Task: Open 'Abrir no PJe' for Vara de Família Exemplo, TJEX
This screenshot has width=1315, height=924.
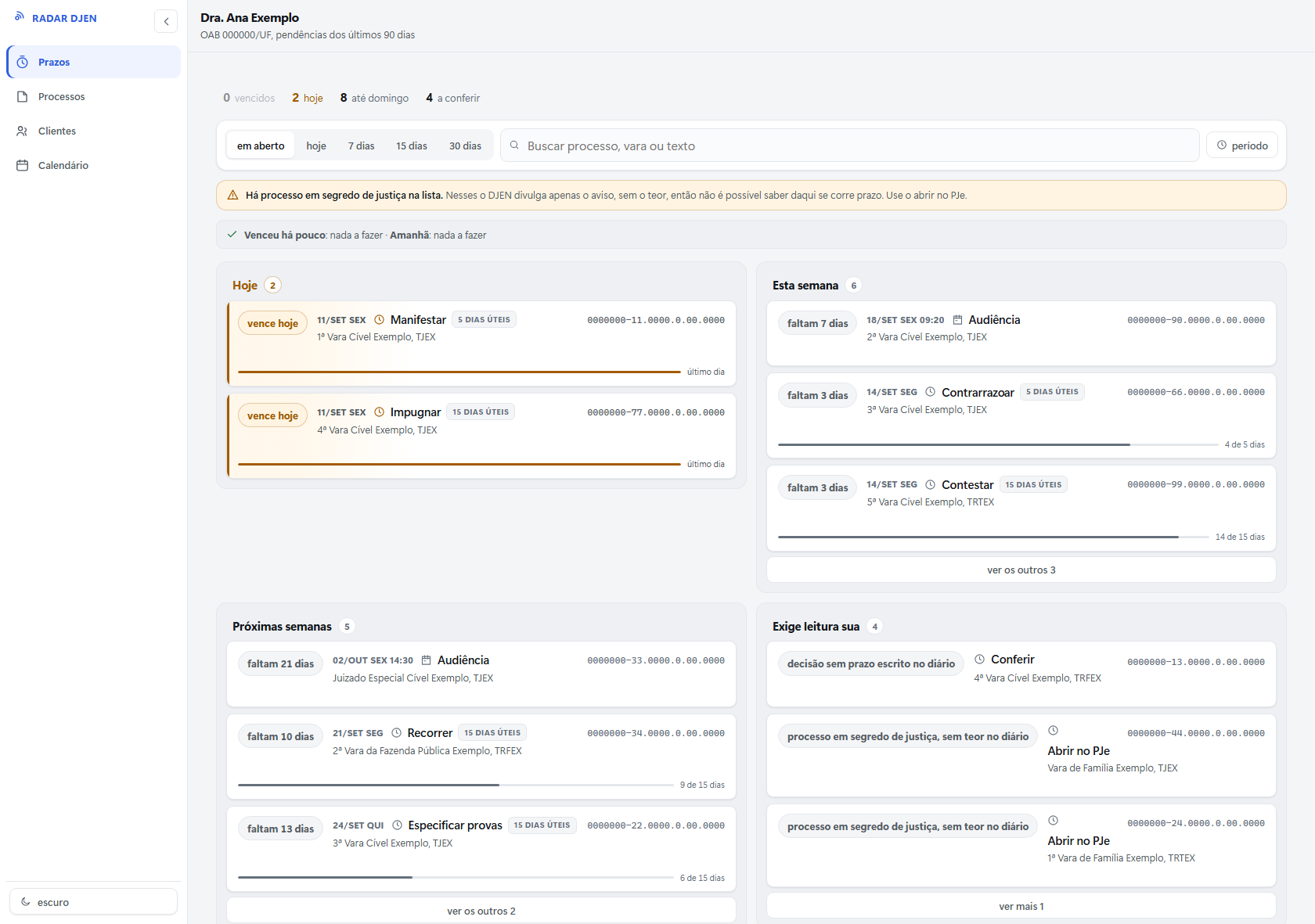Action: (x=1079, y=750)
